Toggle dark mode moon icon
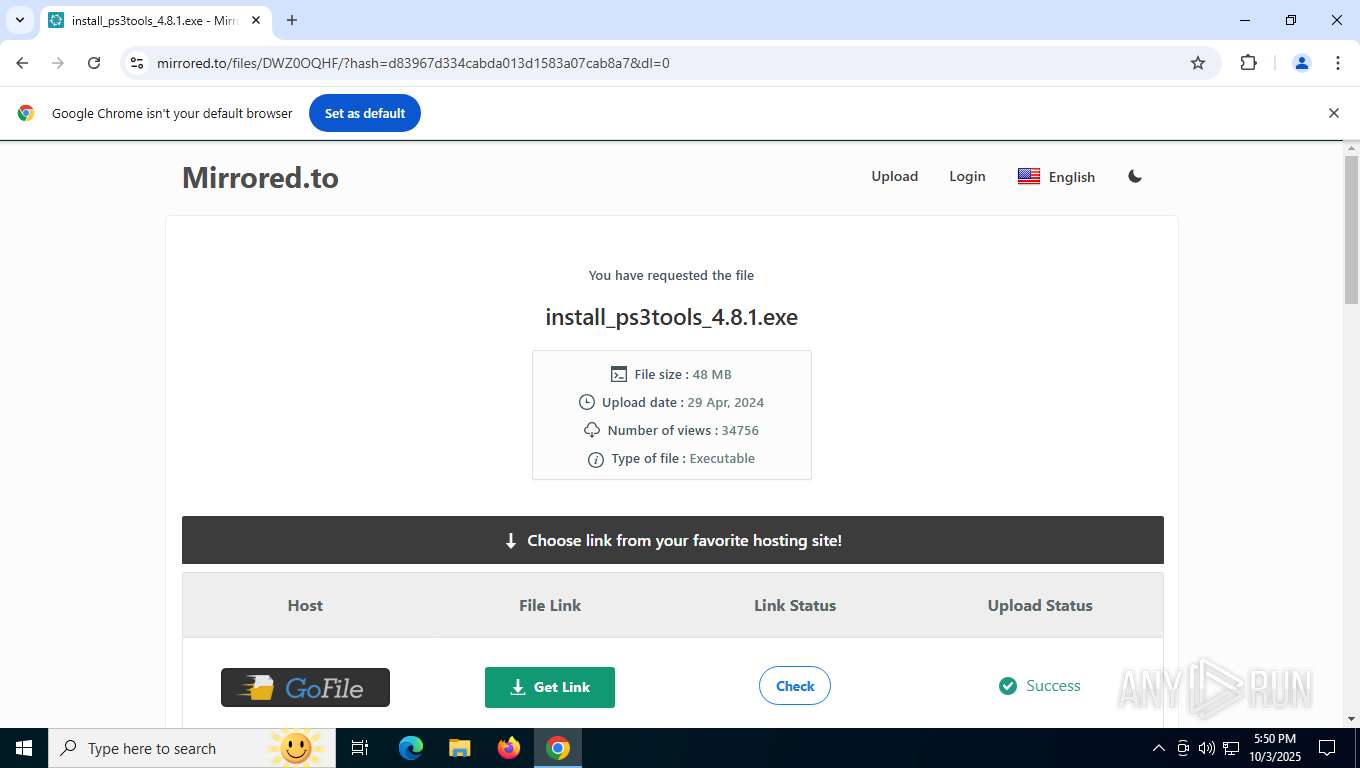Screen dimensions: 1360x768 tap(1135, 176)
